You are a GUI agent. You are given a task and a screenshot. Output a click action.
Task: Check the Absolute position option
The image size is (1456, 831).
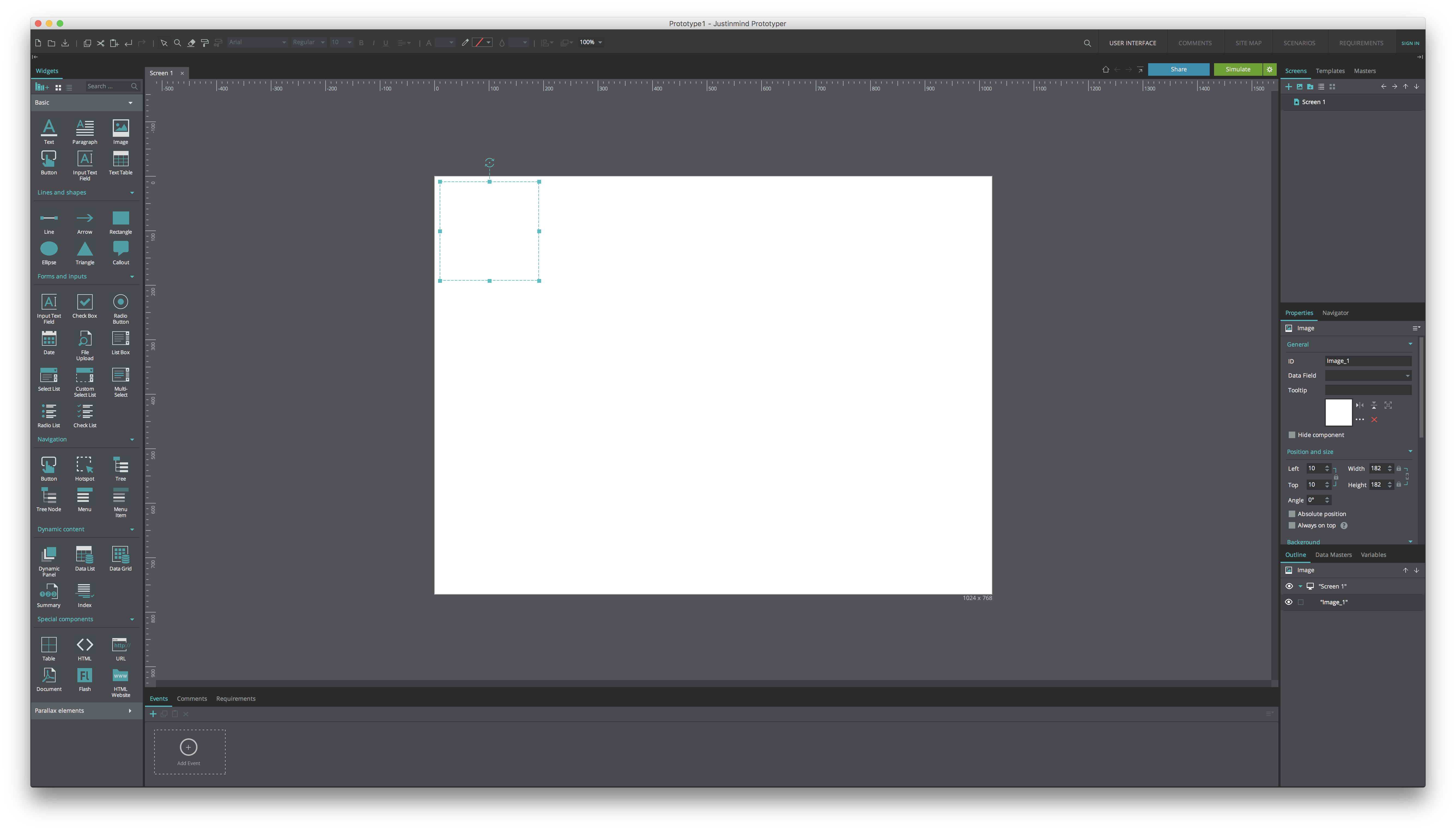1292,514
